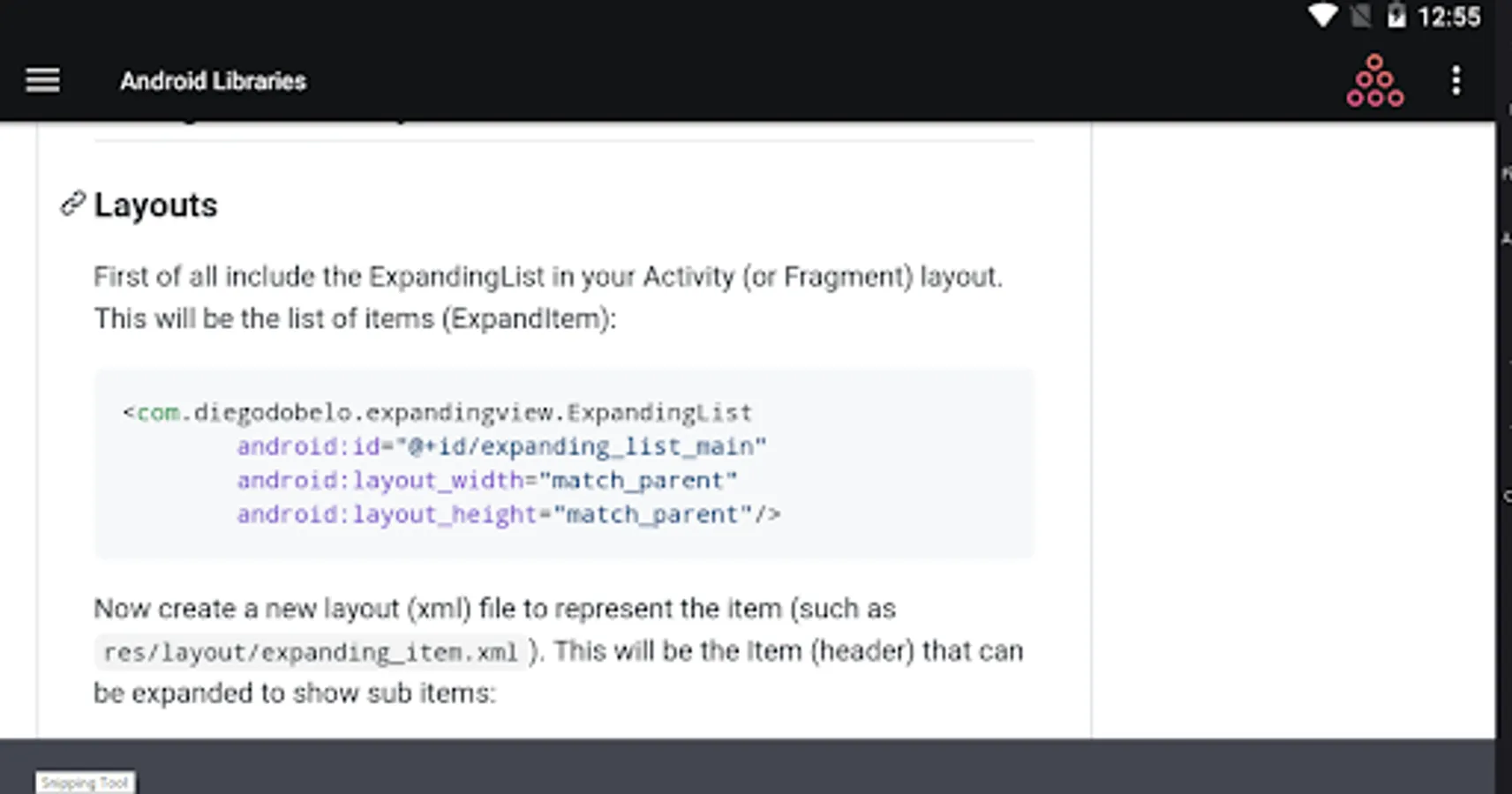Image resolution: width=1512 pixels, height=794 pixels.
Task: Click the Snipping Tool tooltip label
Action: (x=85, y=783)
